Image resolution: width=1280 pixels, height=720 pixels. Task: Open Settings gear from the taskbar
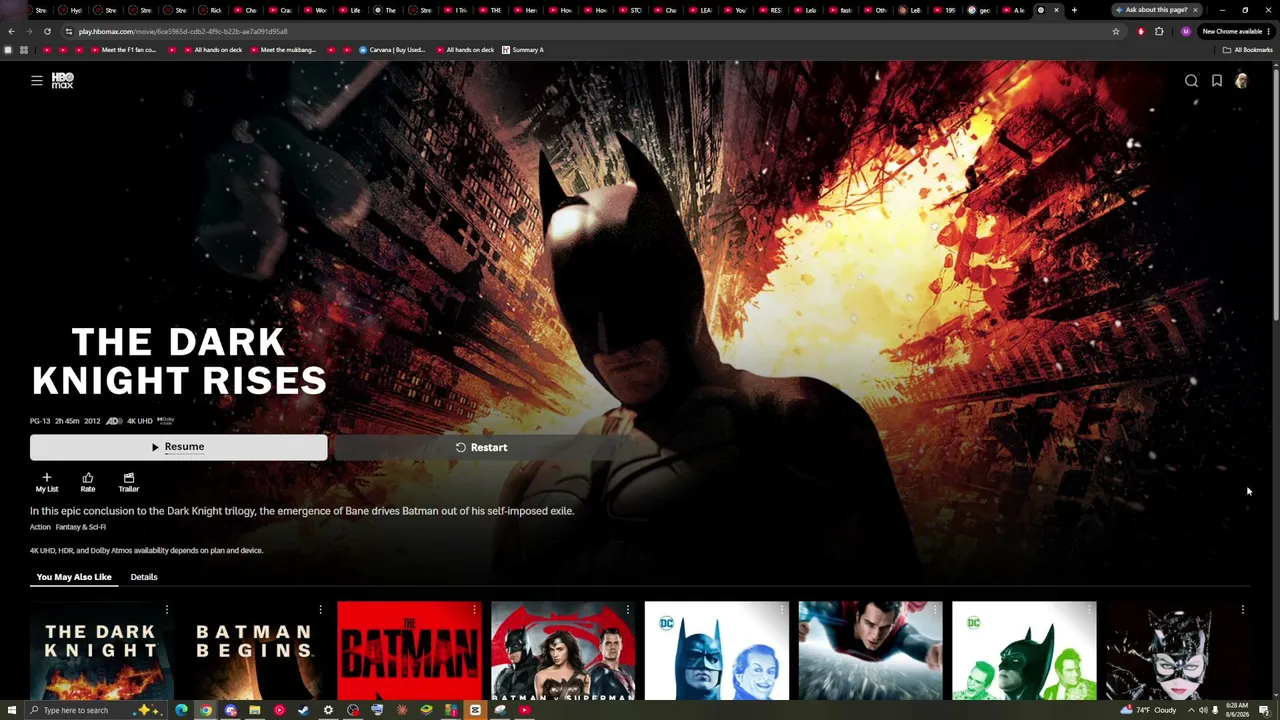coord(328,710)
